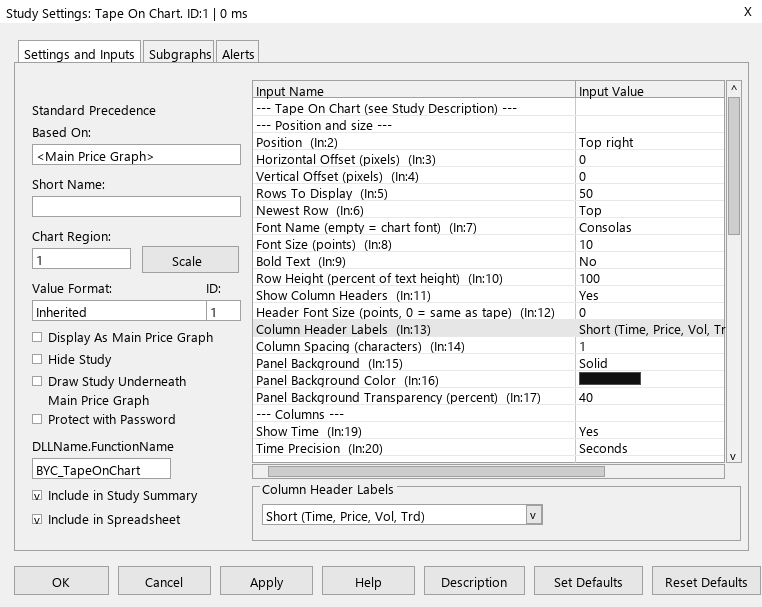The height and width of the screenshot is (607, 762).
Task: Switch to the Subgraphs tab
Action: [179, 52]
